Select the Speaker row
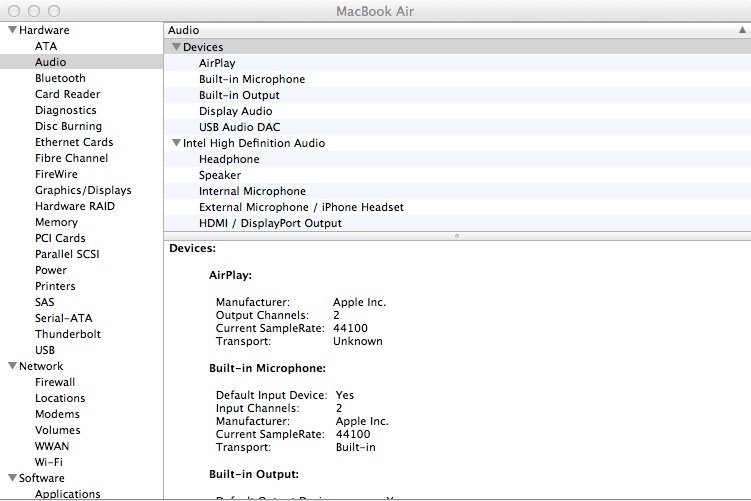 point(457,175)
